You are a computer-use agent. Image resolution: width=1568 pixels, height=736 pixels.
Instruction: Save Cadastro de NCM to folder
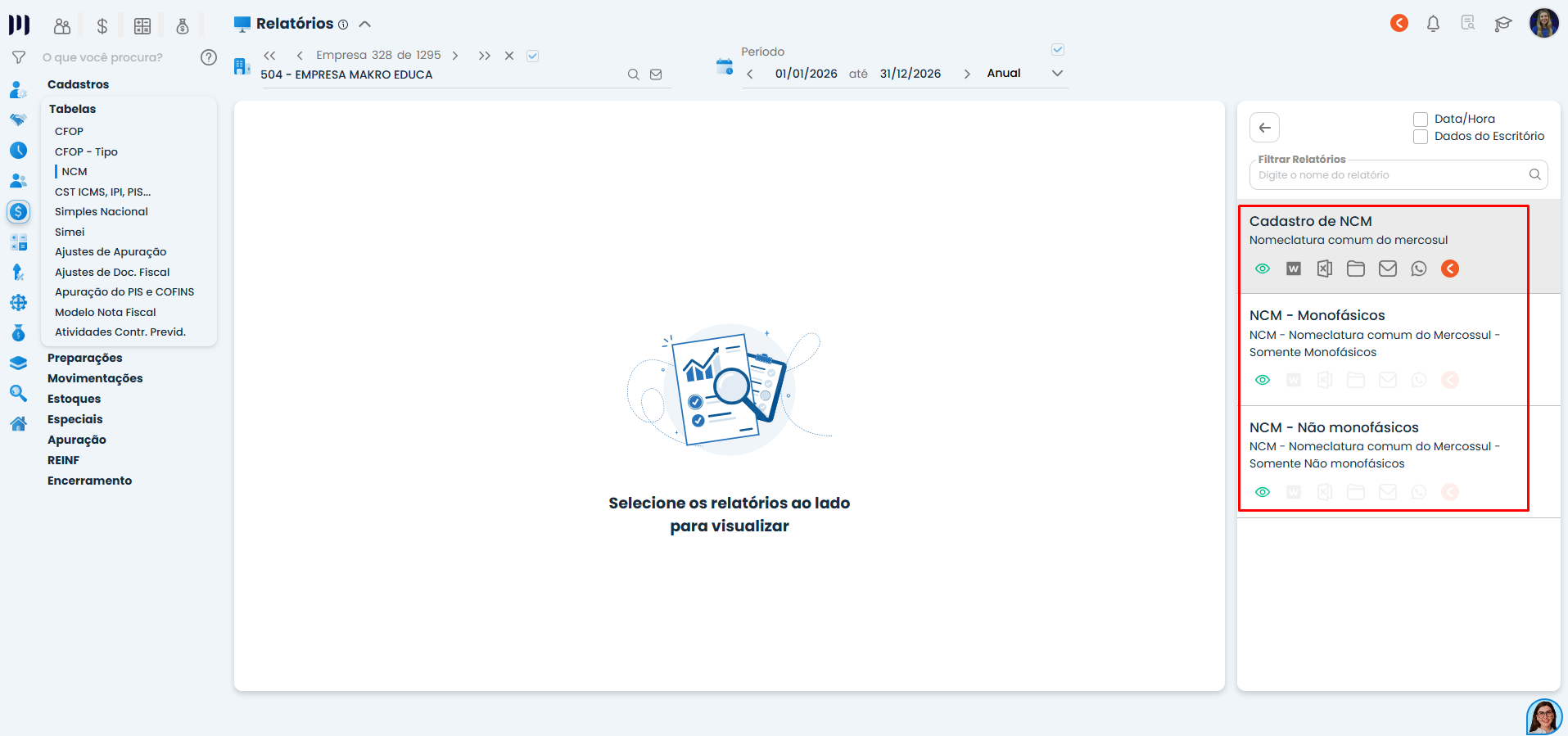(x=1355, y=269)
